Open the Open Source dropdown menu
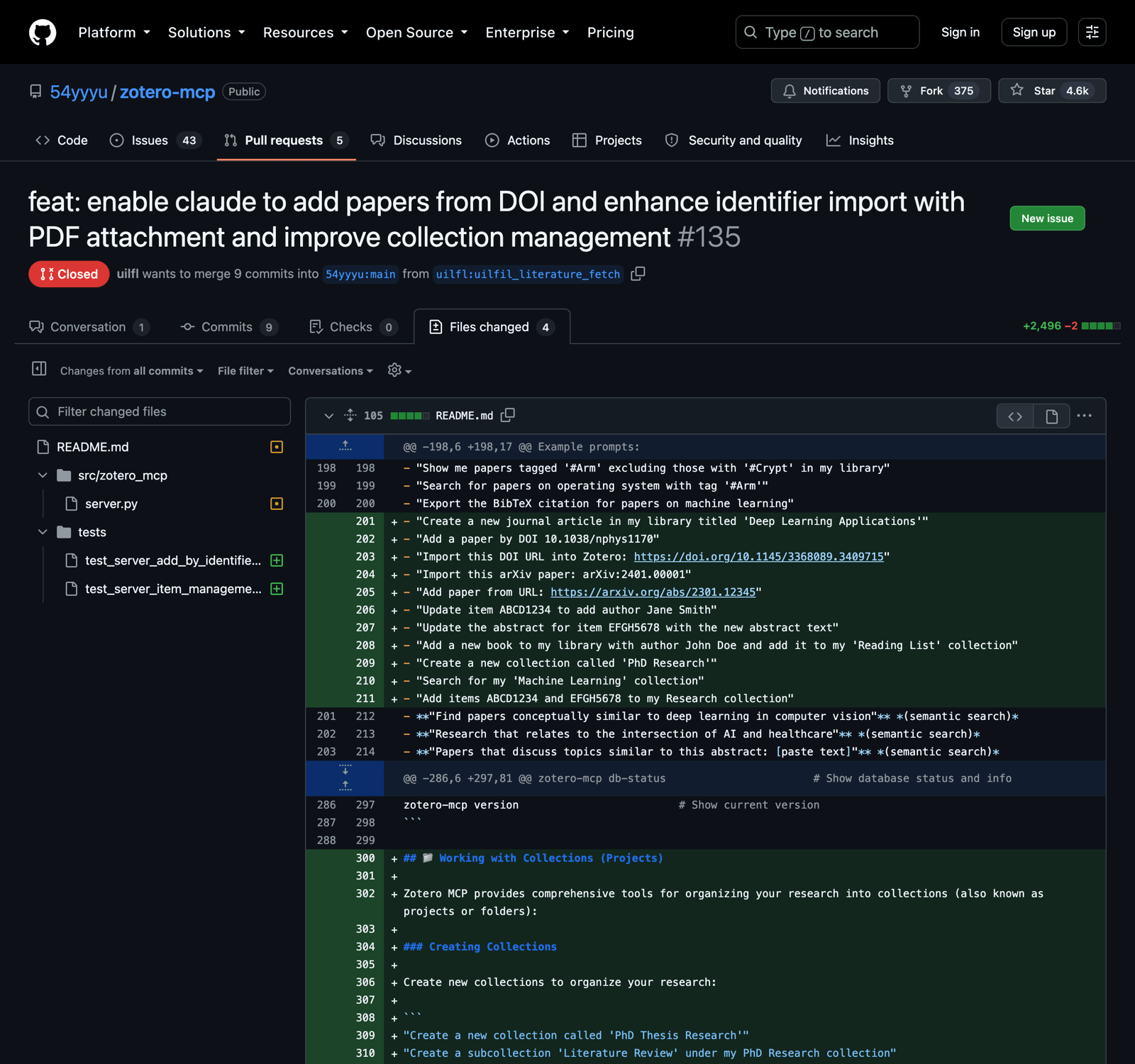This screenshot has width=1135, height=1064. [417, 33]
